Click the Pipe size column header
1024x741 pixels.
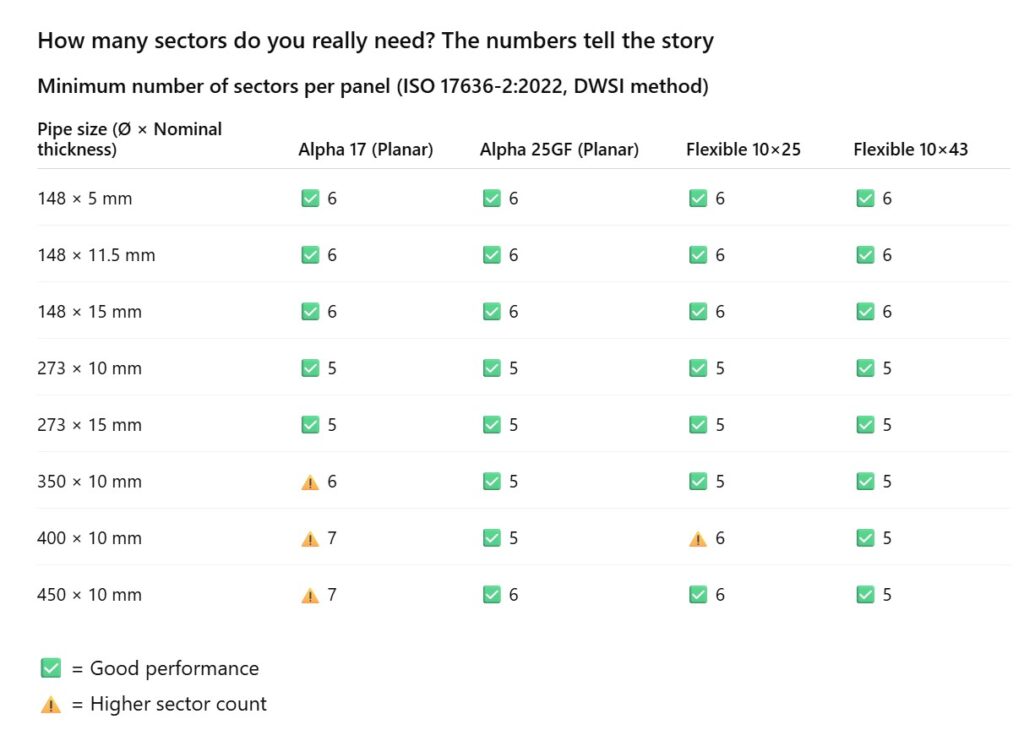[129, 139]
